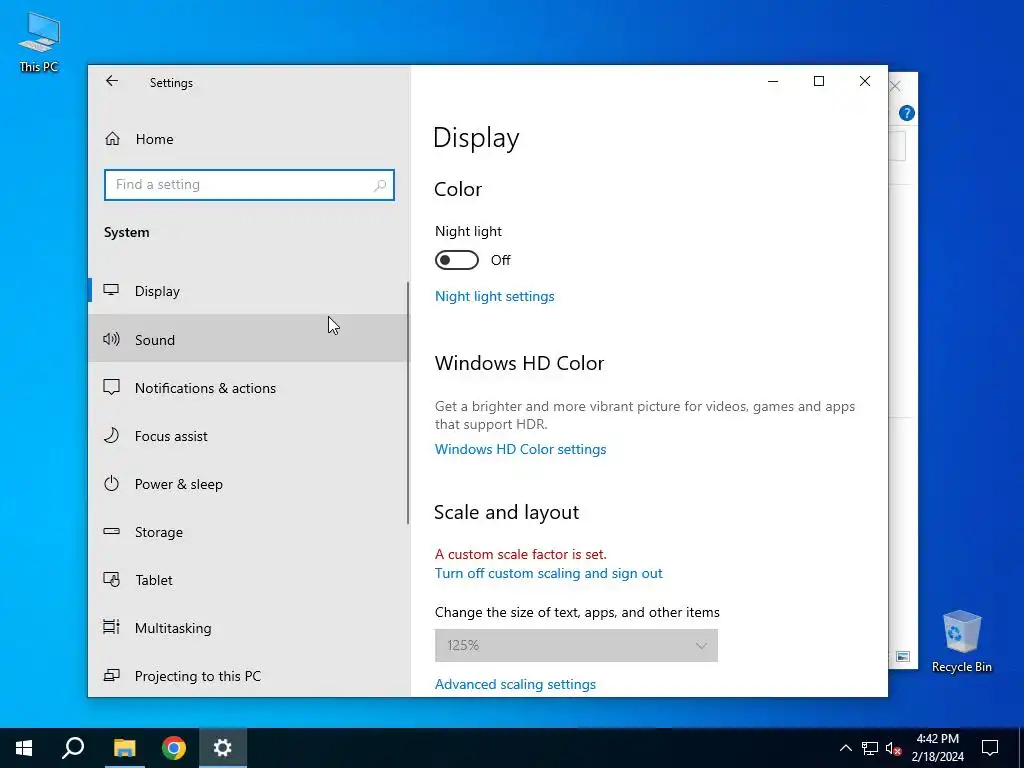Click the Notifications speech bubble icon
The width and height of the screenshot is (1024, 768).
[111, 387]
